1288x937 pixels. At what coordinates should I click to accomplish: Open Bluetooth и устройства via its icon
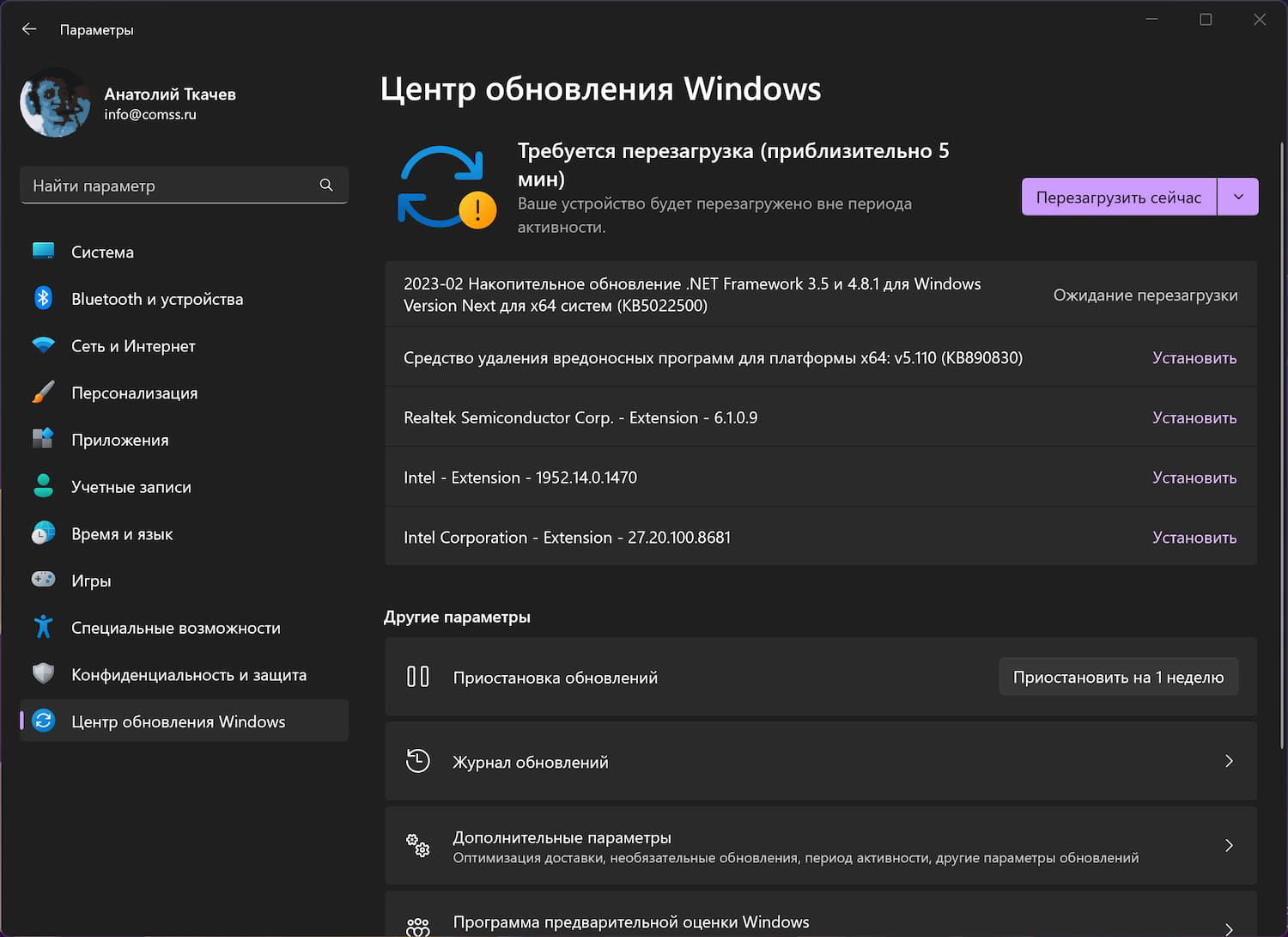43,299
